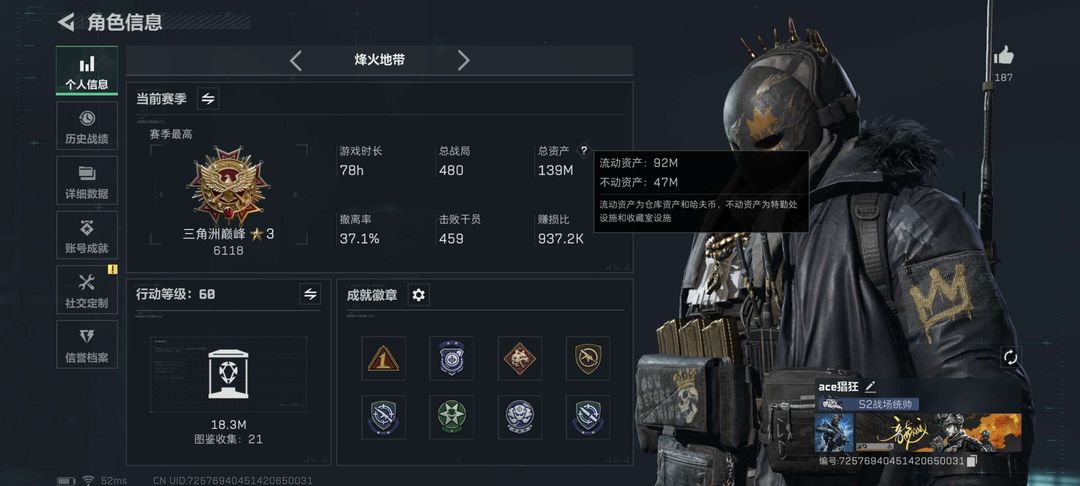Give a thumbs-up like to this player
Image resolution: width=1080 pixels, height=486 pixels.
pos(1004,56)
